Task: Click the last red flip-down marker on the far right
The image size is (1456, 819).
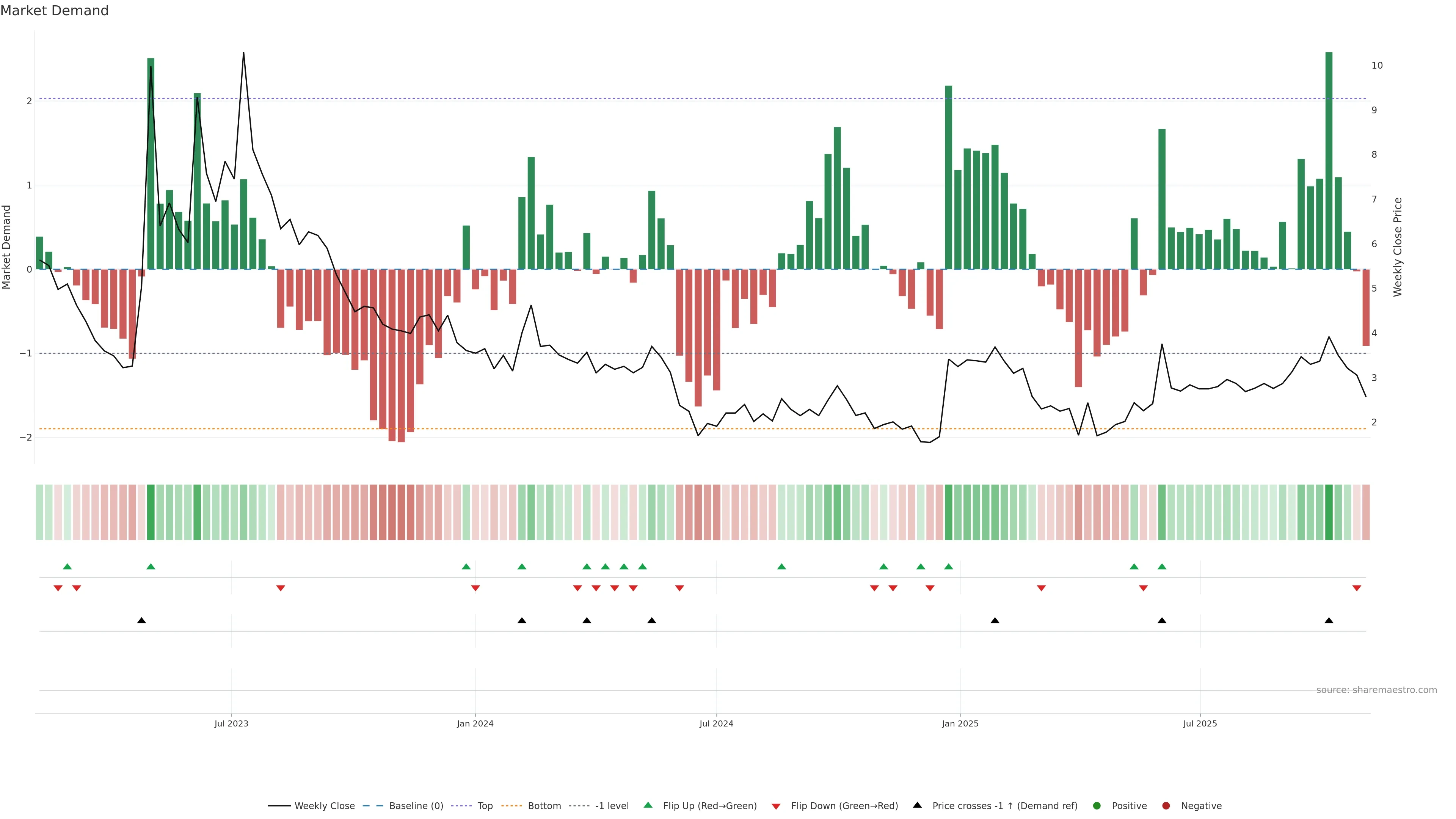Action: tap(1357, 588)
